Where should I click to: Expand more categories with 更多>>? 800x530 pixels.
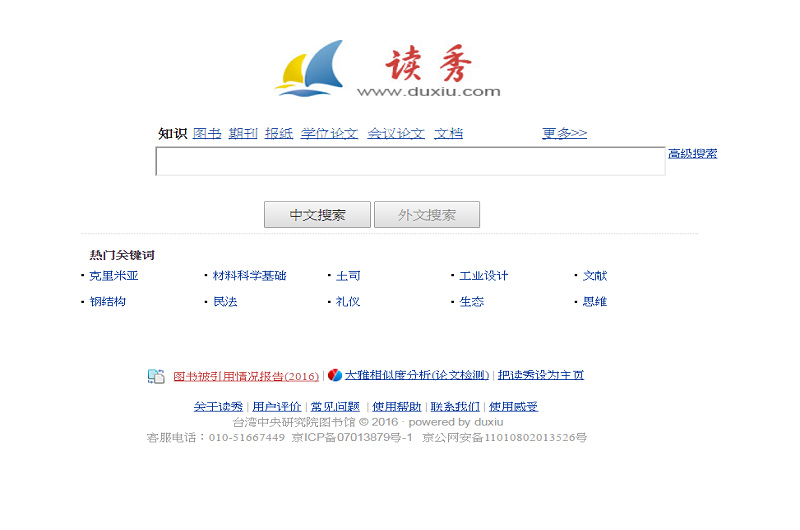click(x=564, y=134)
